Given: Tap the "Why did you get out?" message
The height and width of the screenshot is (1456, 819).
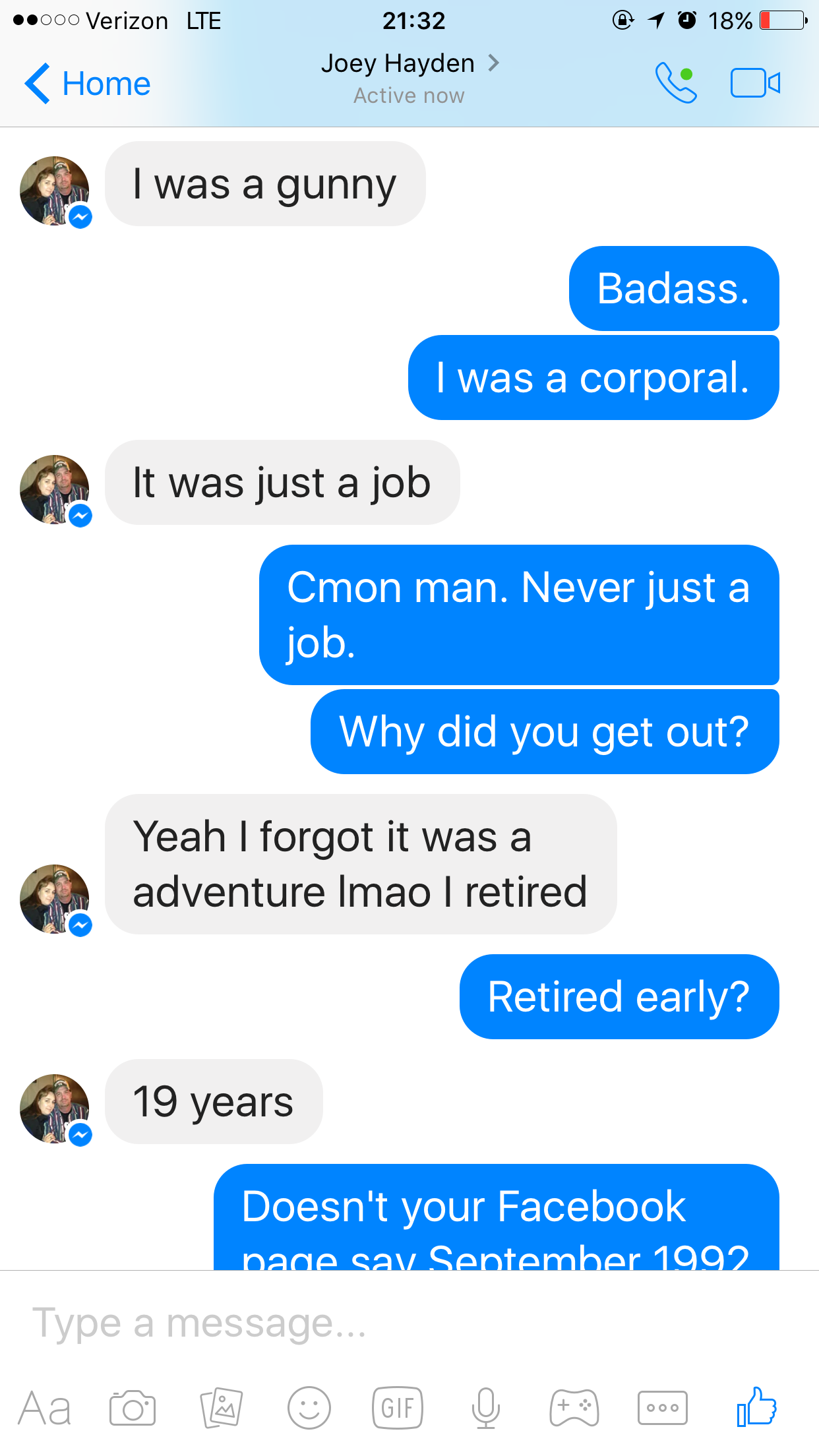Looking at the screenshot, I should (545, 732).
